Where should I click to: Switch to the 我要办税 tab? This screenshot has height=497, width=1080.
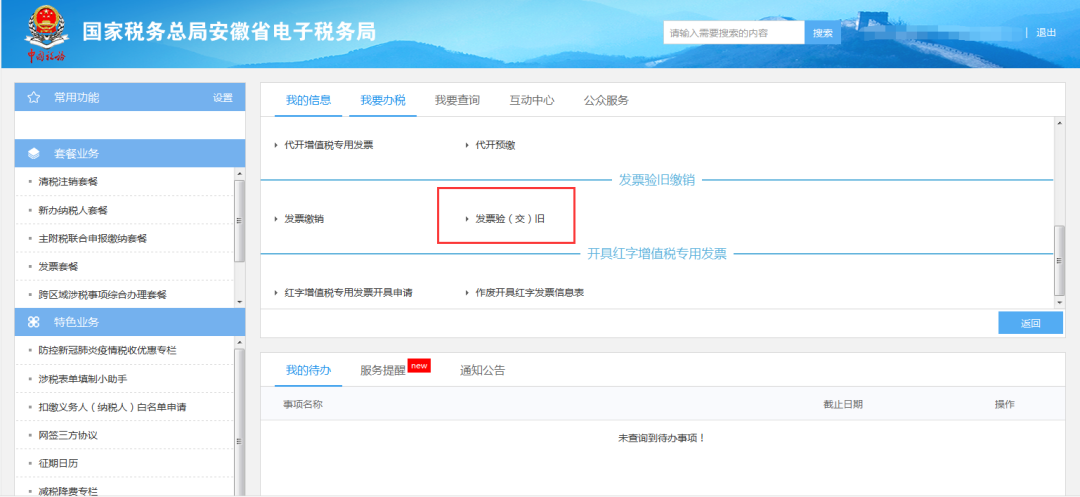coord(383,101)
